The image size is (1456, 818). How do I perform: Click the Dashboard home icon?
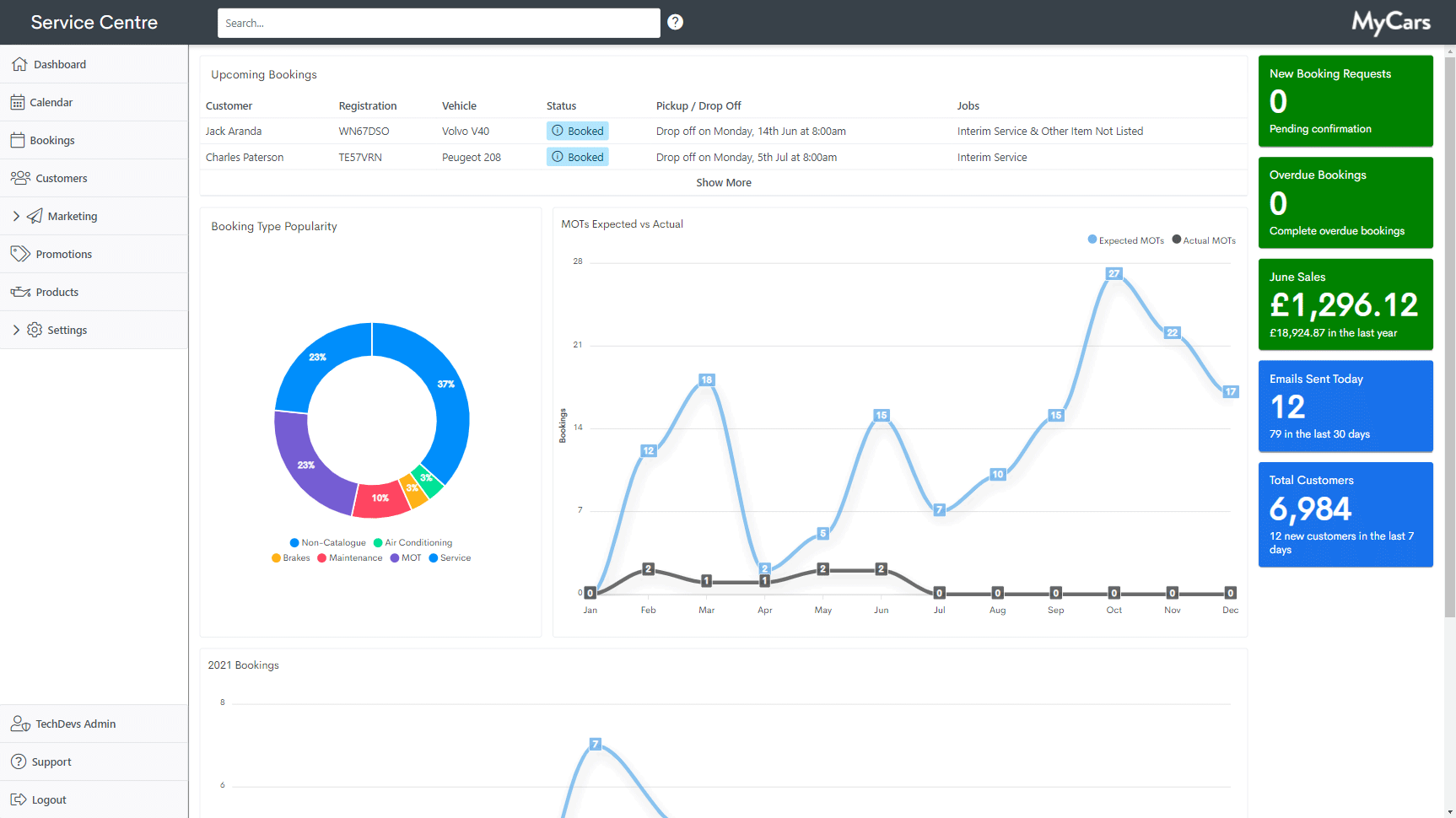19,64
